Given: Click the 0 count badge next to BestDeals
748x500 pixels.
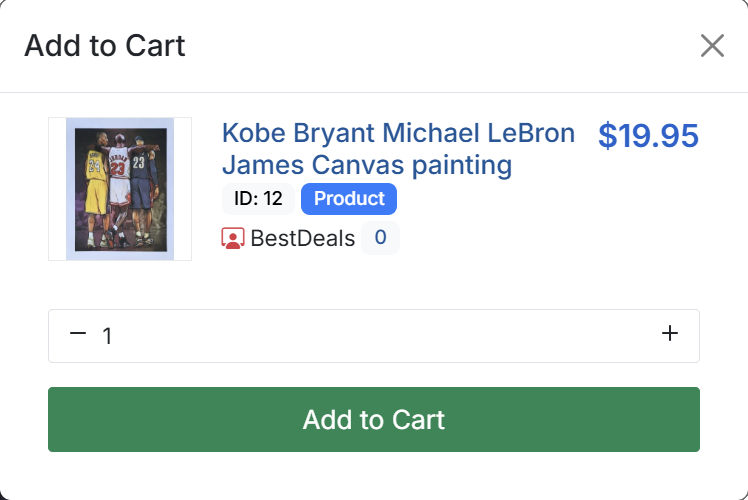Looking at the screenshot, I should point(380,238).
